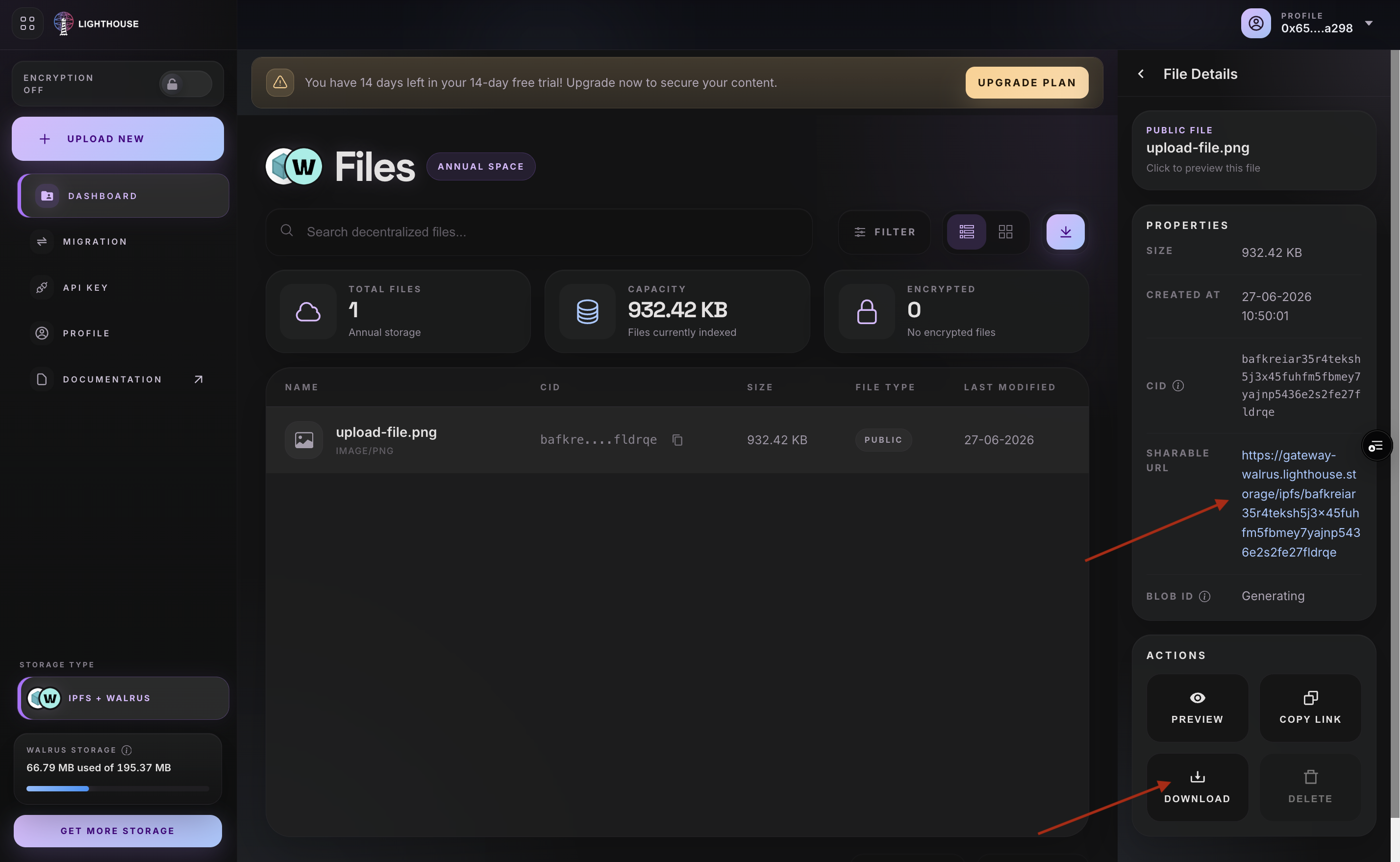1400x862 pixels.
Task: Click the Encrypted lock icon
Action: coord(867,312)
